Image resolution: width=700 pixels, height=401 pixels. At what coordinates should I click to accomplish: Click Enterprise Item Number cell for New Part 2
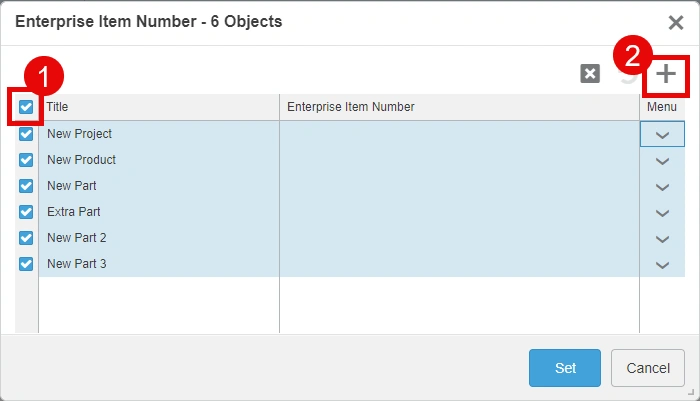(x=459, y=238)
